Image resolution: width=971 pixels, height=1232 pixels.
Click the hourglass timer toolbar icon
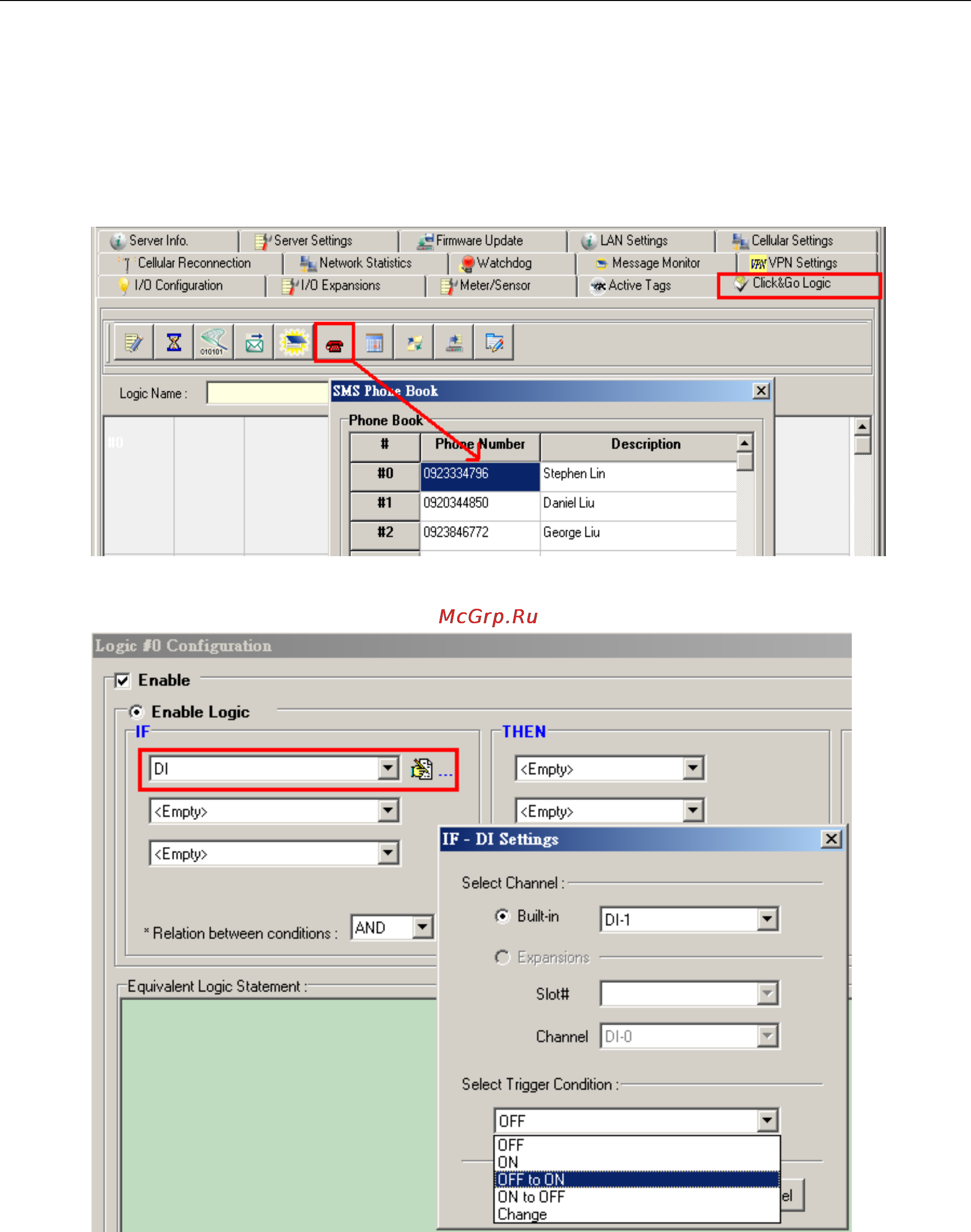click(x=174, y=342)
